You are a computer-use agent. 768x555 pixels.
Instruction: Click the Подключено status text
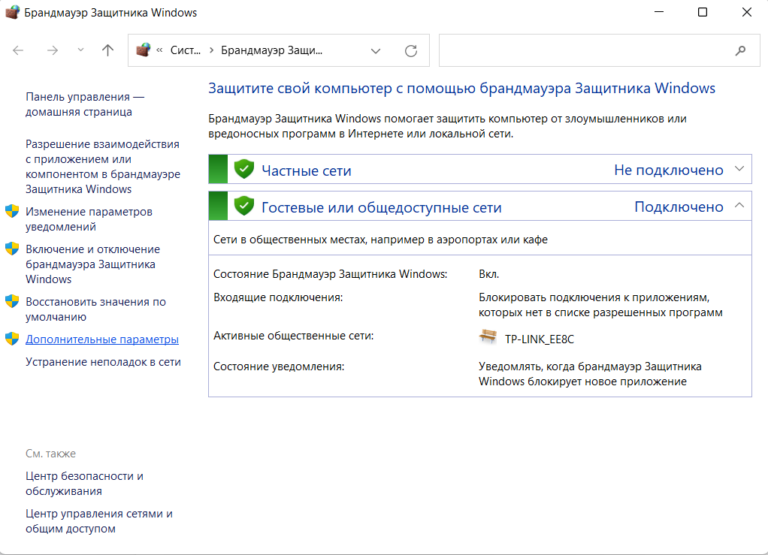pos(679,207)
